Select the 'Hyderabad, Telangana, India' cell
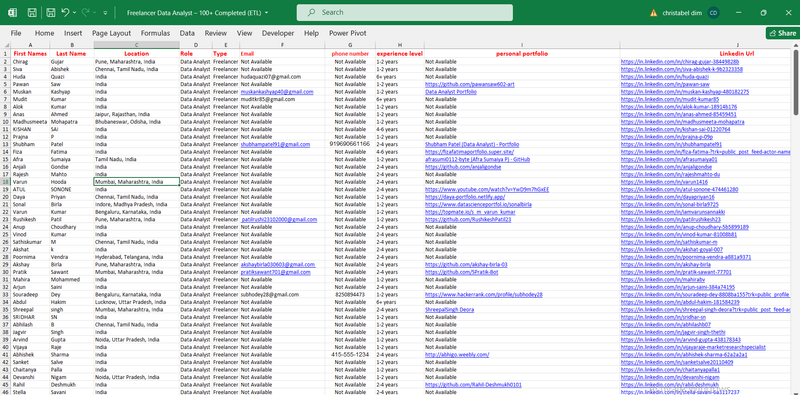 (x=136, y=257)
